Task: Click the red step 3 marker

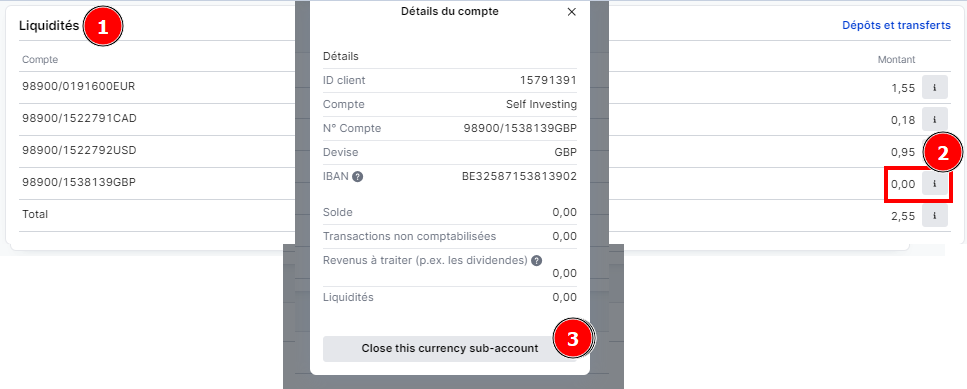Action: click(573, 339)
